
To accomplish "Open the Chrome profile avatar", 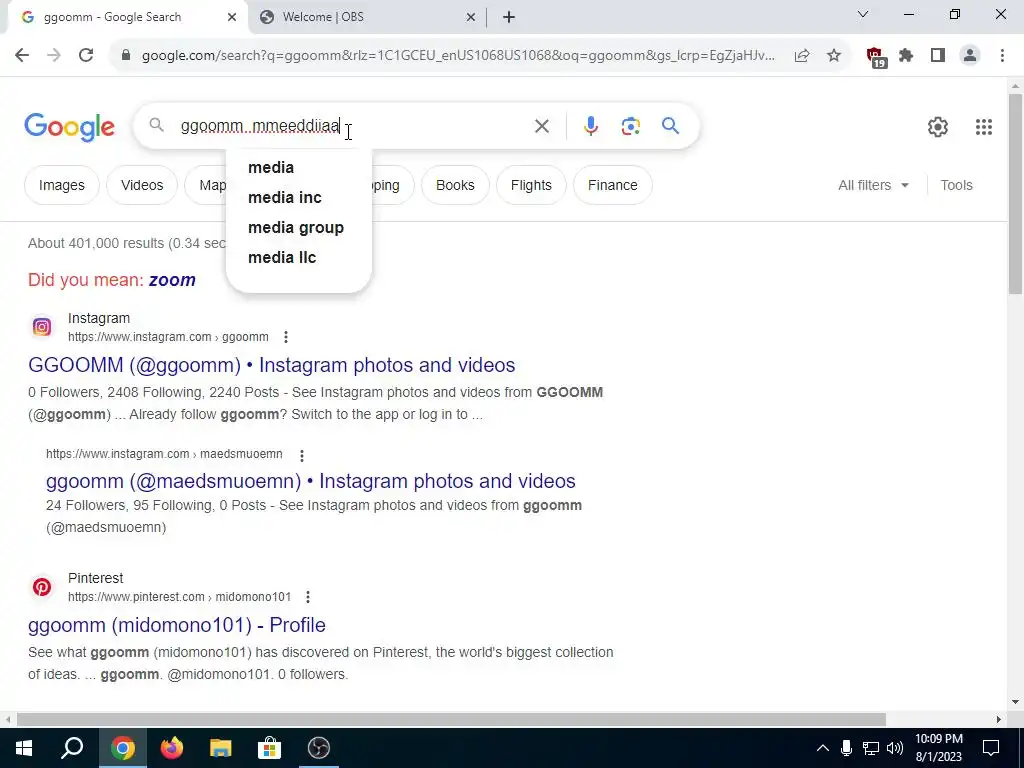I will point(970,56).
